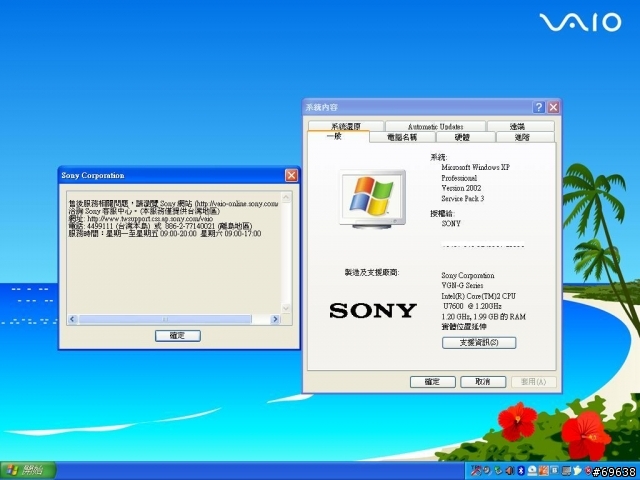Click the SONY logo in system properties
Viewport: 640px width, 480px height.
click(x=373, y=311)
